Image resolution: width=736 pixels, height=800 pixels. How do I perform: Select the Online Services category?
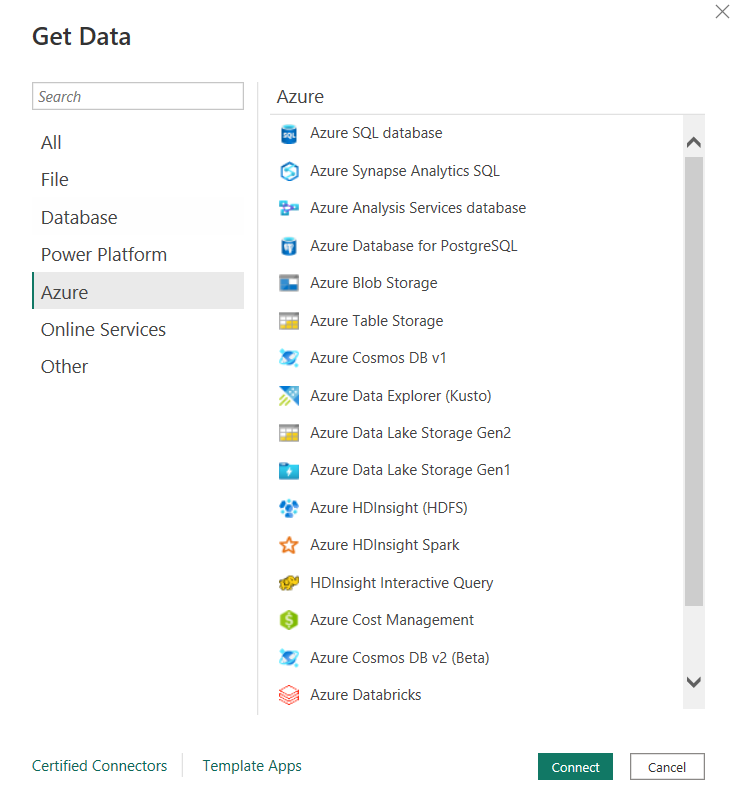pyautogui.click(x=103, y=329)
